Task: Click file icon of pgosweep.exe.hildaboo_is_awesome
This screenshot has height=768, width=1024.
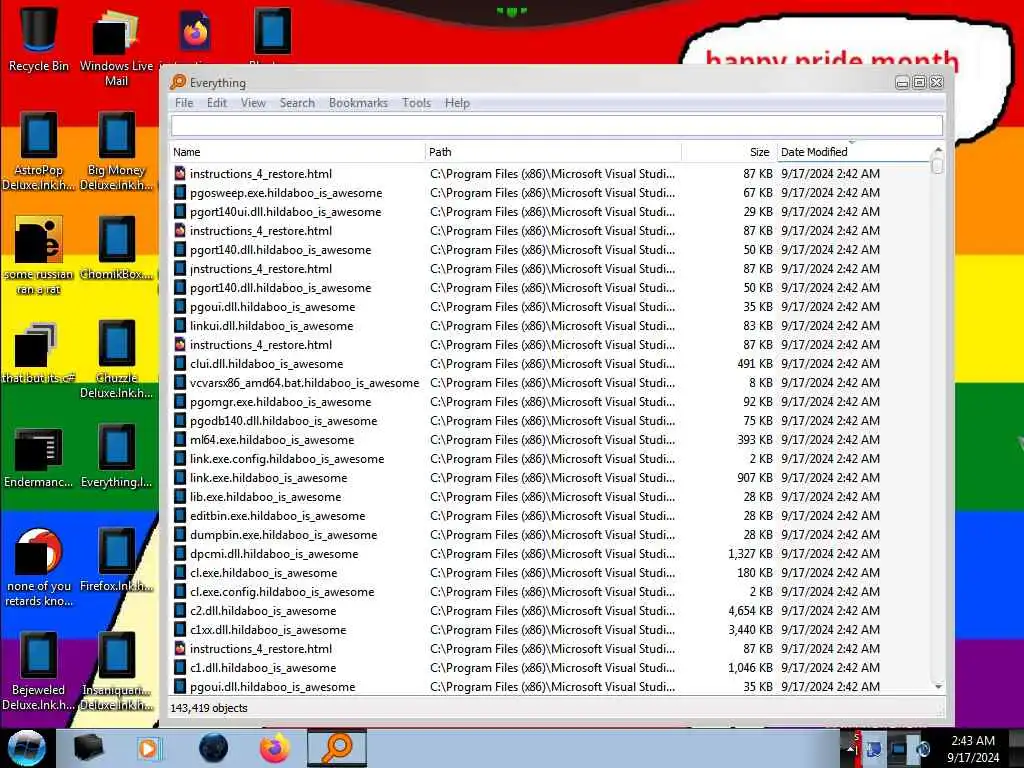Action: coord(180,193)
